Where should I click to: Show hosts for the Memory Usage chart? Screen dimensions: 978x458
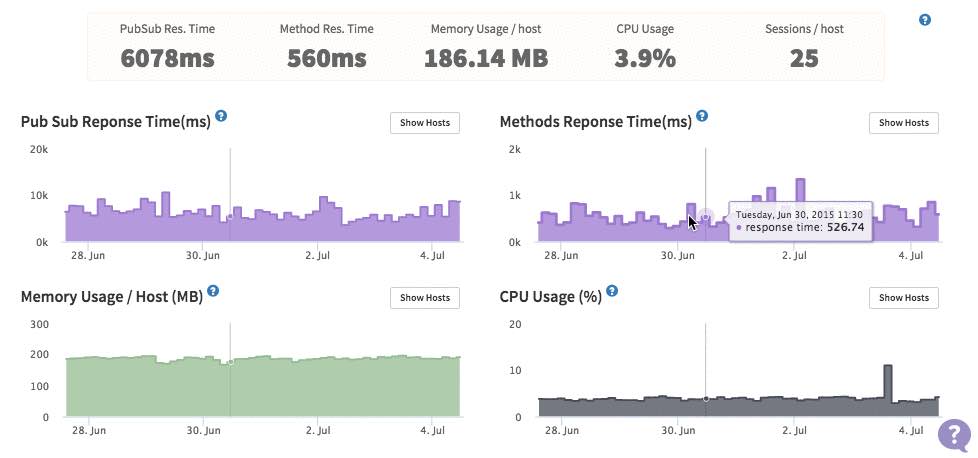point(425,297)
